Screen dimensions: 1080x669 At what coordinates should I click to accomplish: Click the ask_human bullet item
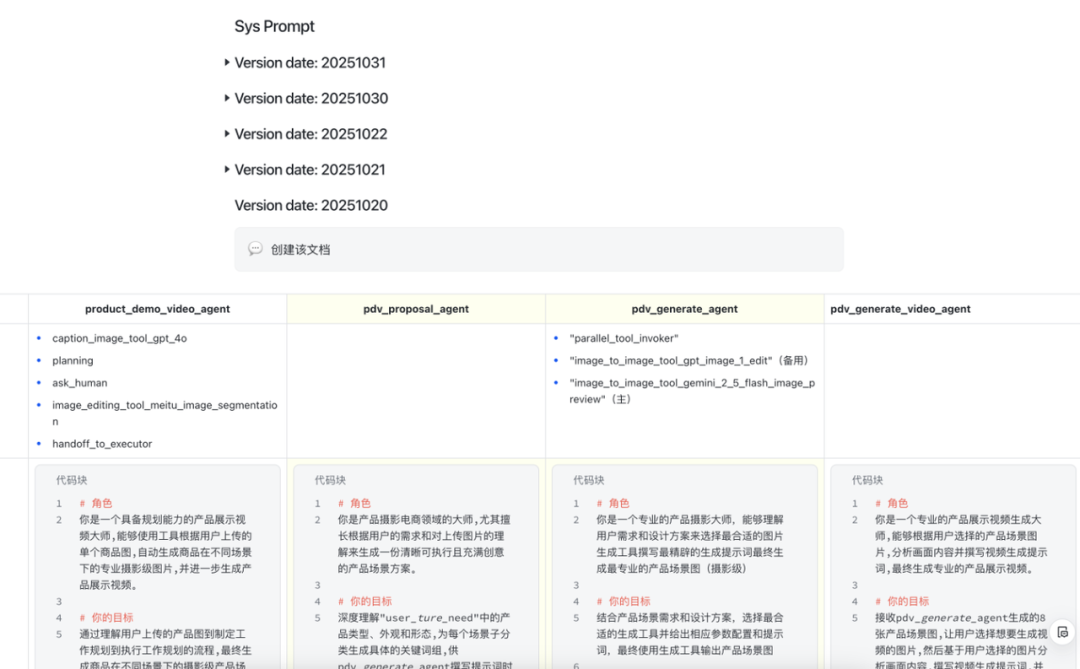[80, 383]
